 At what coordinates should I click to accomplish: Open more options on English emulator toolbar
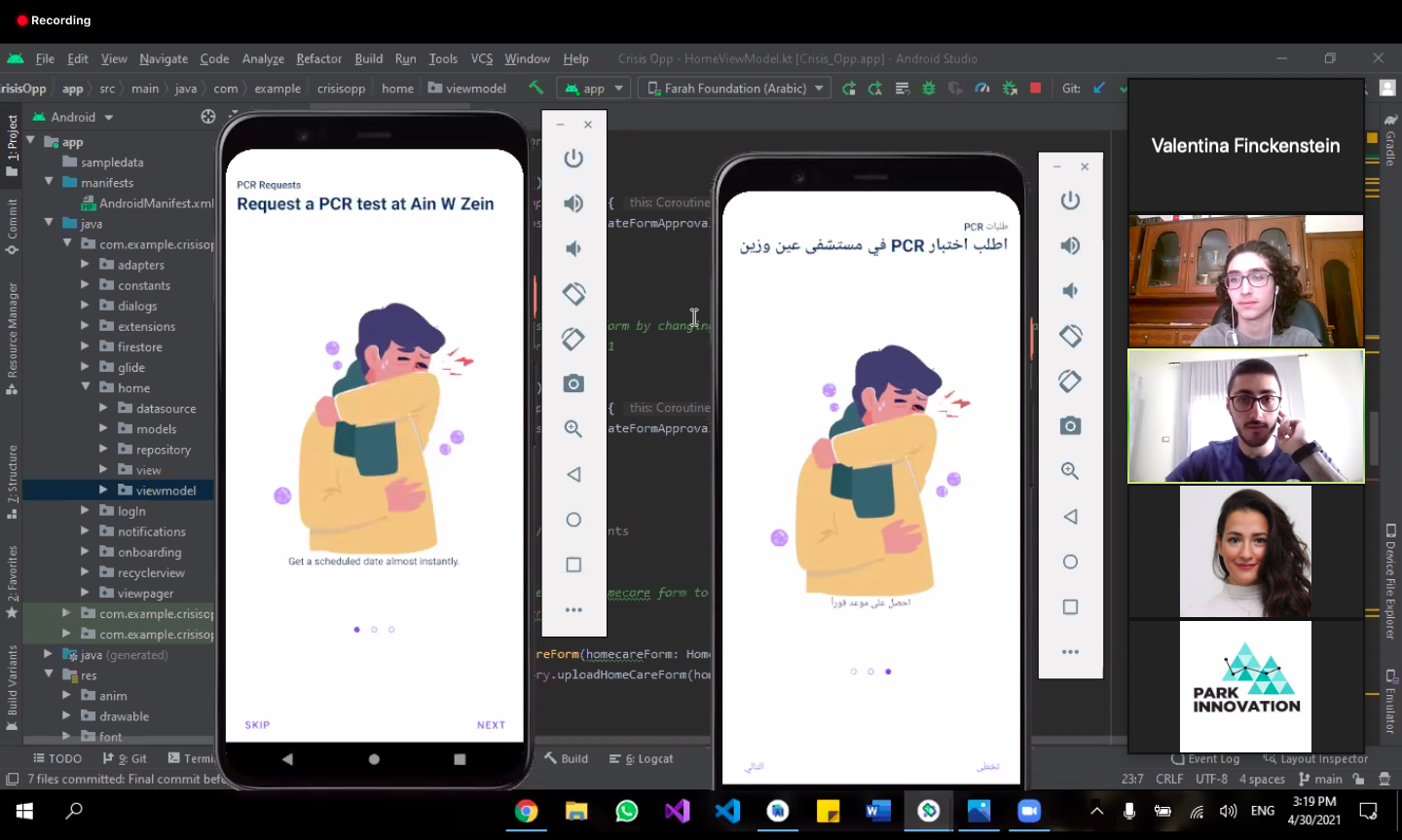(x=573, y=610)
